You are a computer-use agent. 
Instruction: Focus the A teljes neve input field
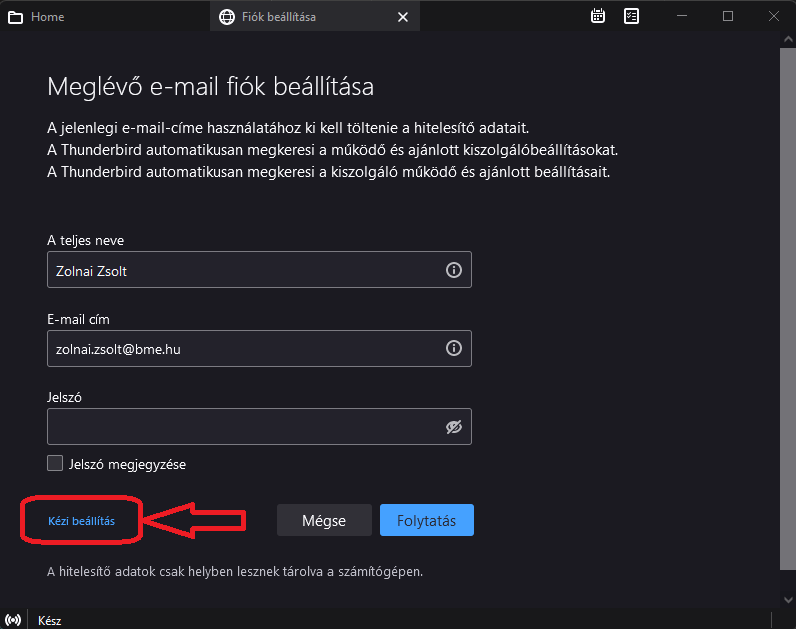(x=259, y=270)
